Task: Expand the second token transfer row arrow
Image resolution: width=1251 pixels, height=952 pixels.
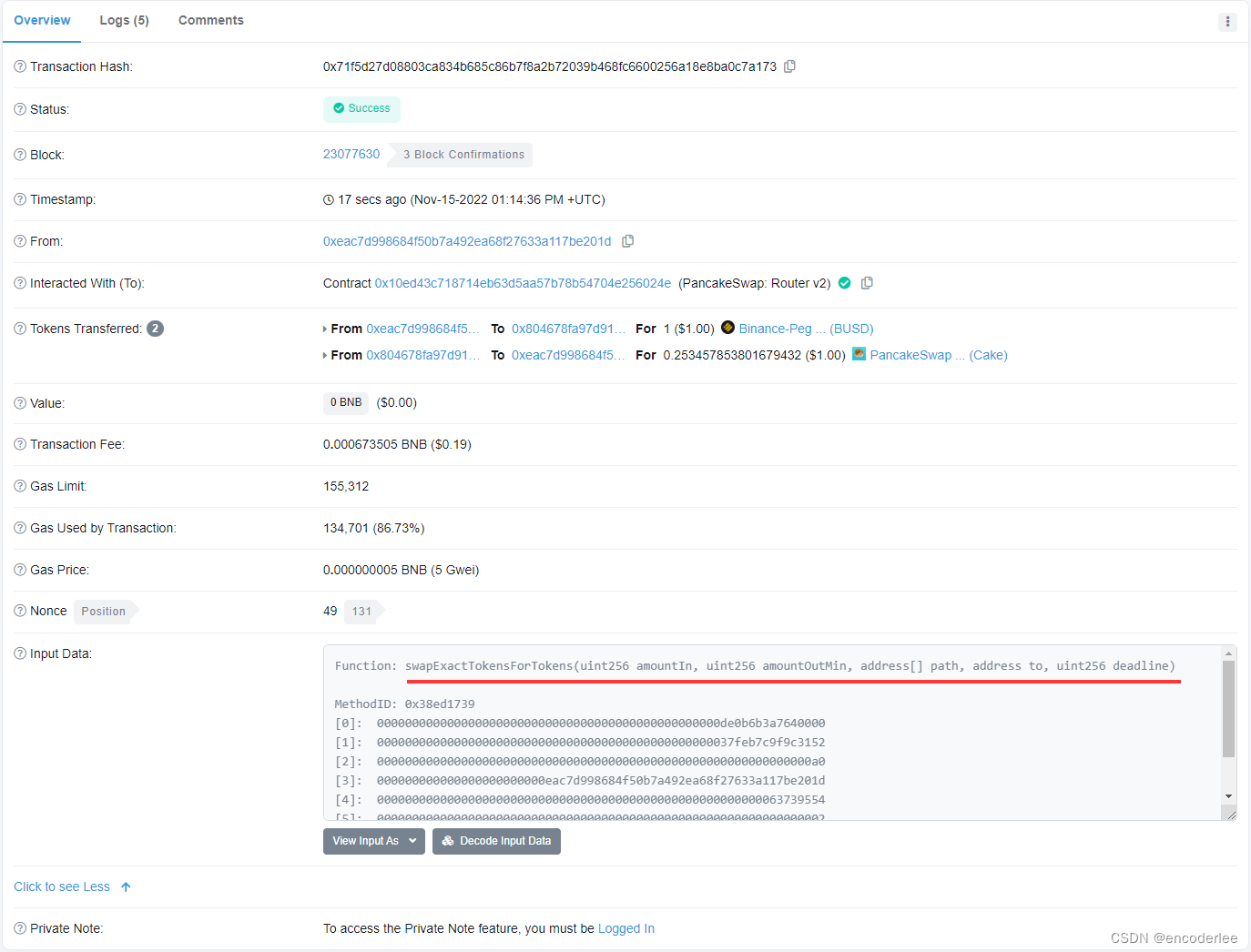Action: [325, 356]
